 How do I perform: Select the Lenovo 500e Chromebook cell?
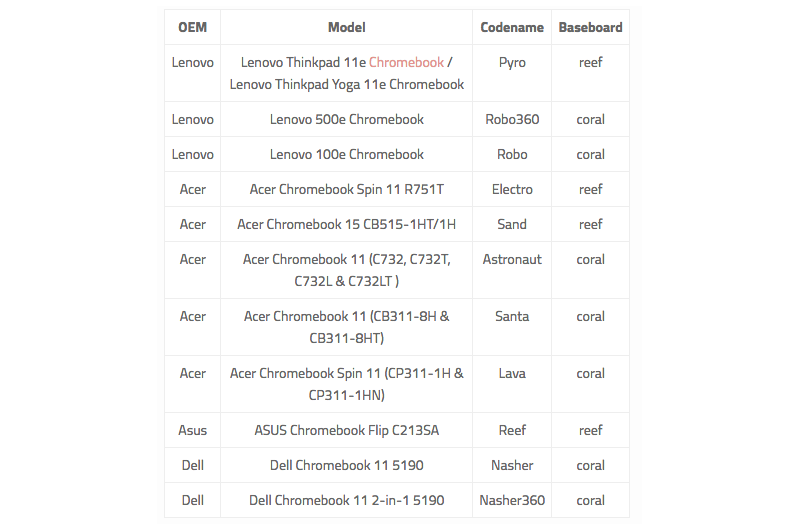[x=346, y=119]
